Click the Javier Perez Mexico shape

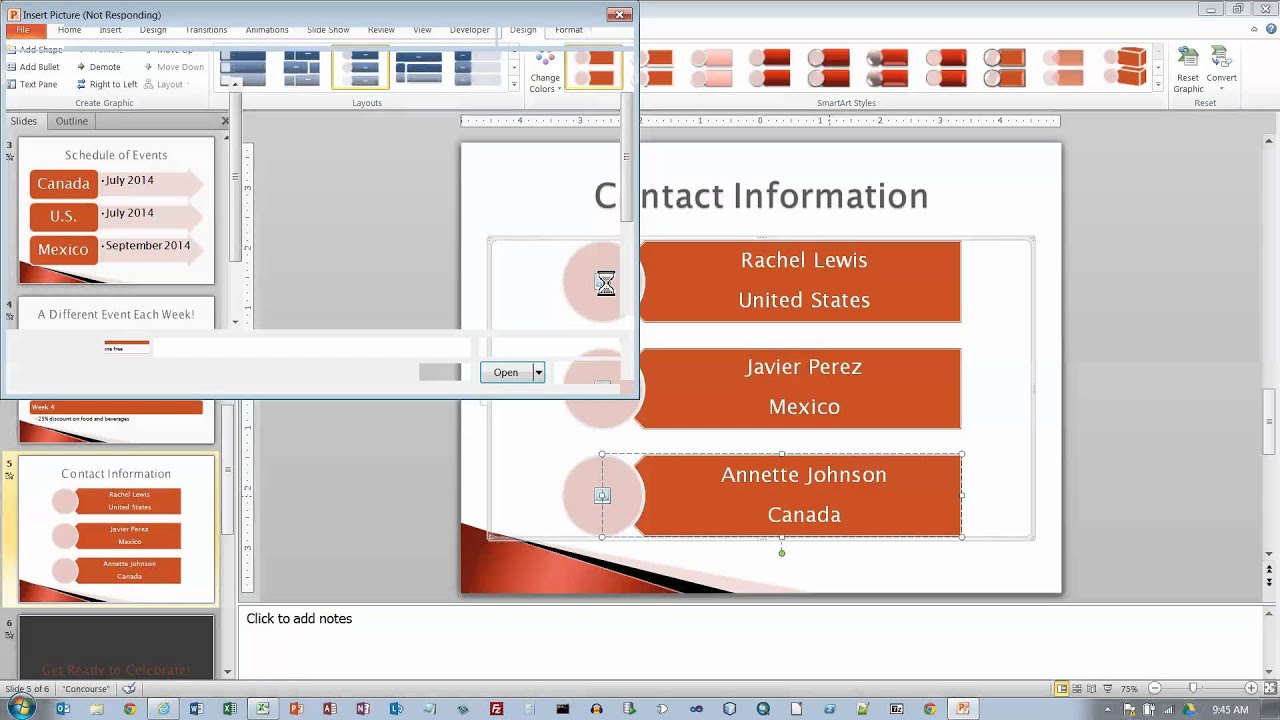(x=800, y=388)
